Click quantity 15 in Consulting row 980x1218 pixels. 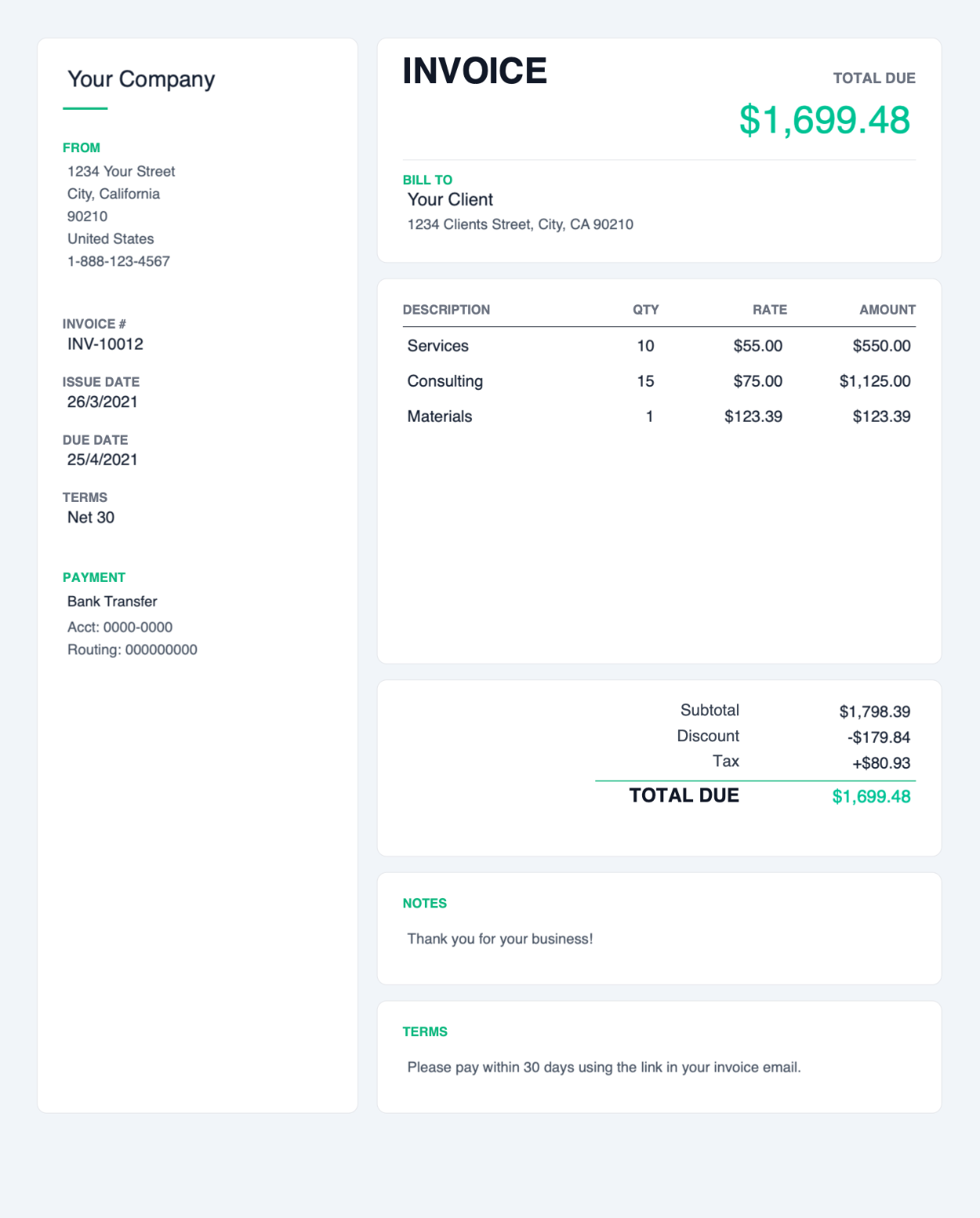(645, 381)
